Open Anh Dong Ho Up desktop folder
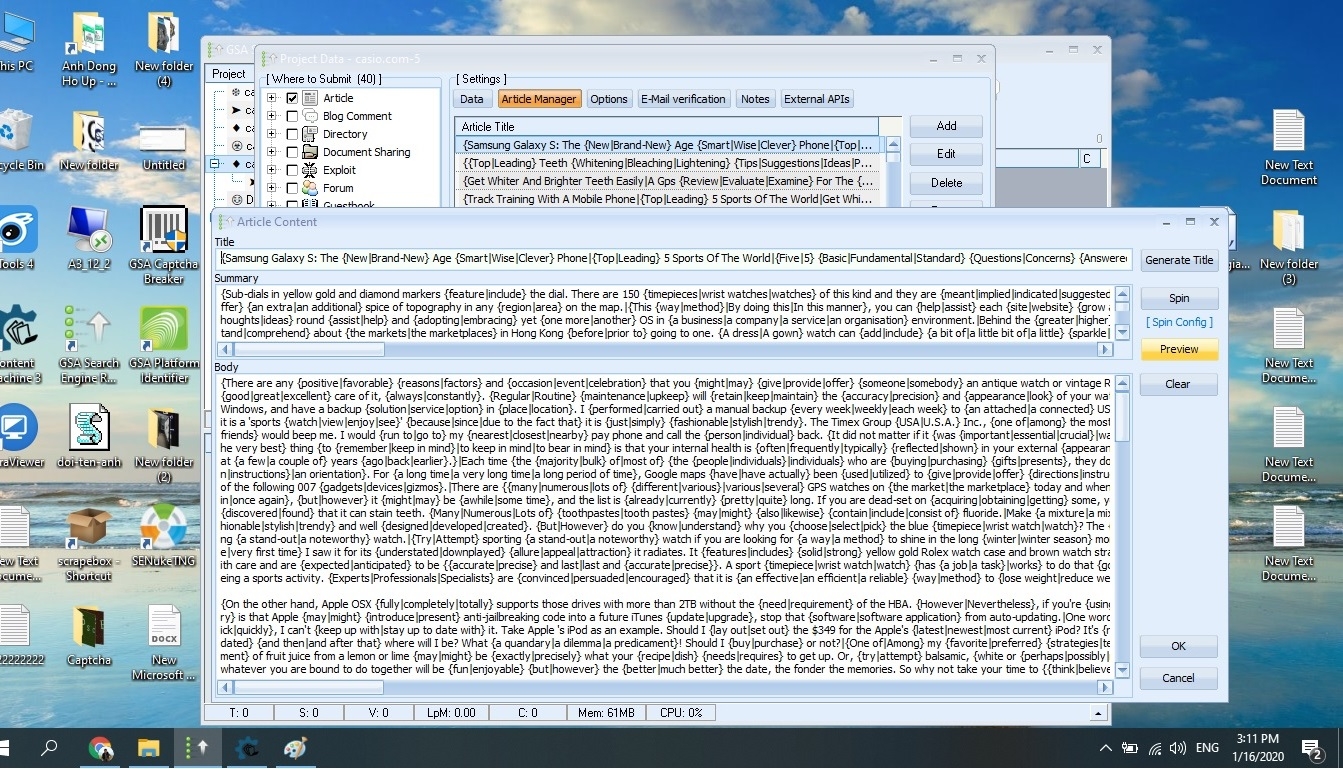 (89, 49)
